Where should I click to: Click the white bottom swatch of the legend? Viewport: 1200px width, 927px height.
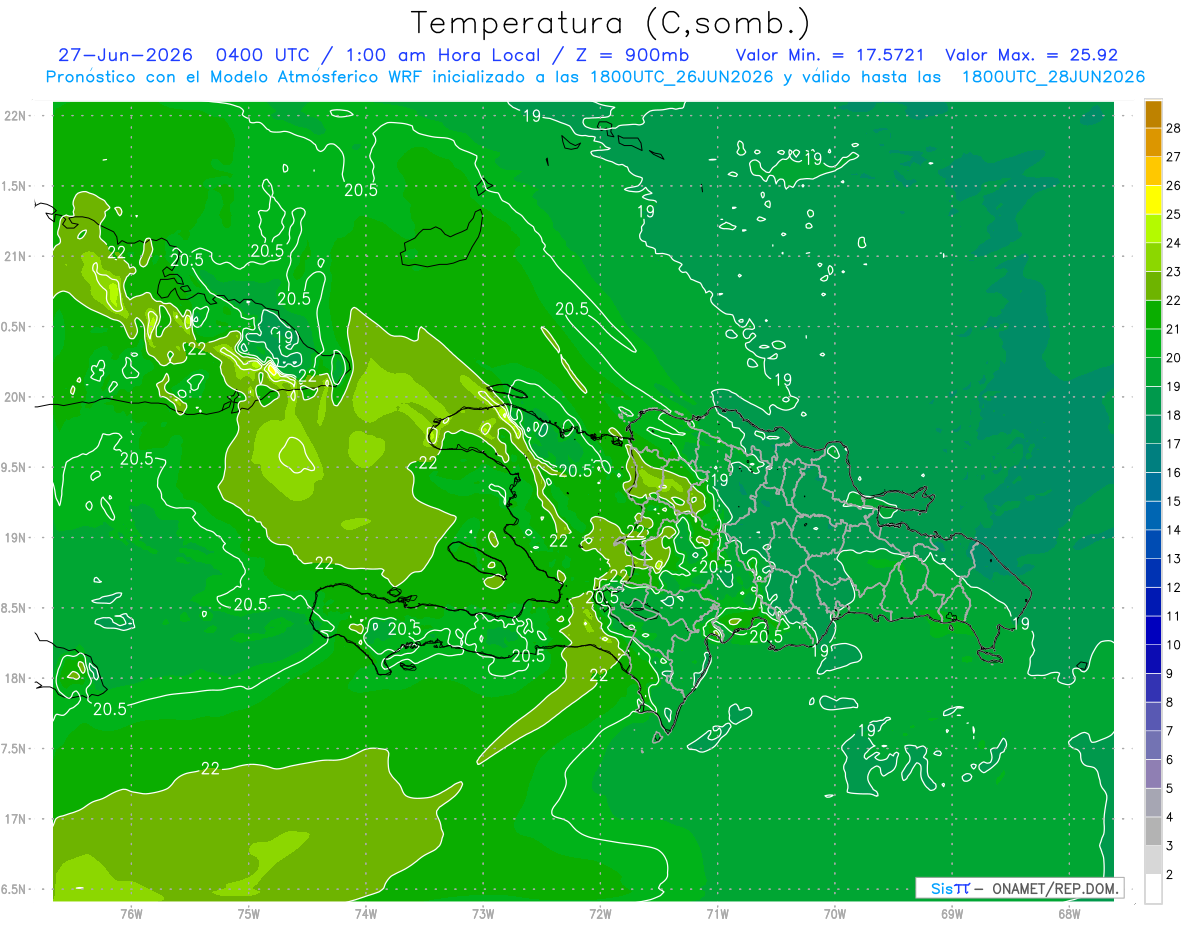1153,888
